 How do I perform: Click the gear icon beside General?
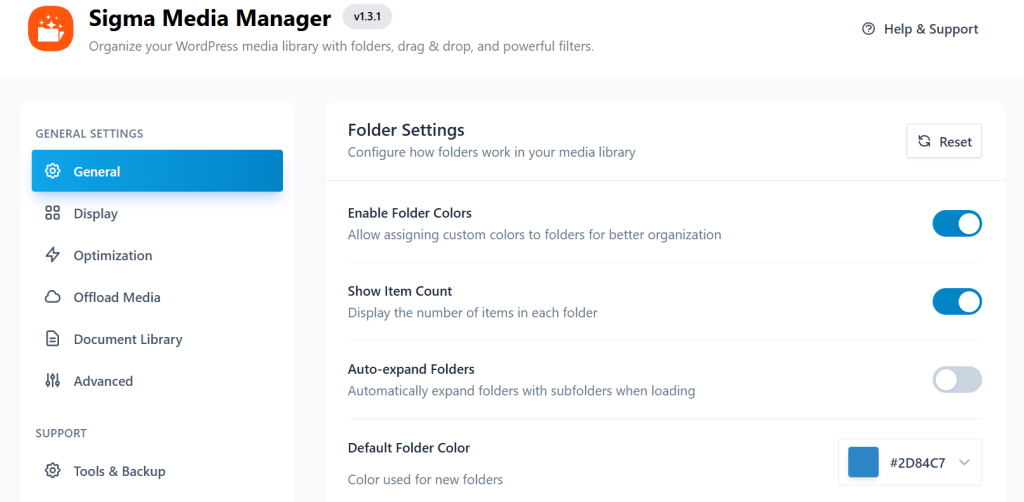[53, 171]
